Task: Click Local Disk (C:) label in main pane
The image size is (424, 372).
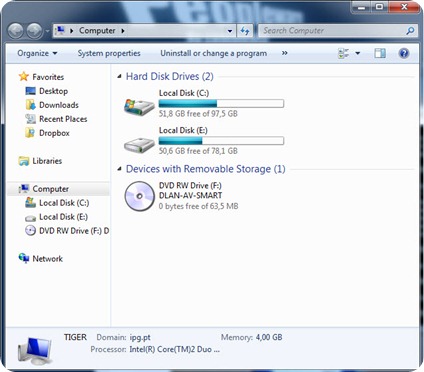Action: 184,93
